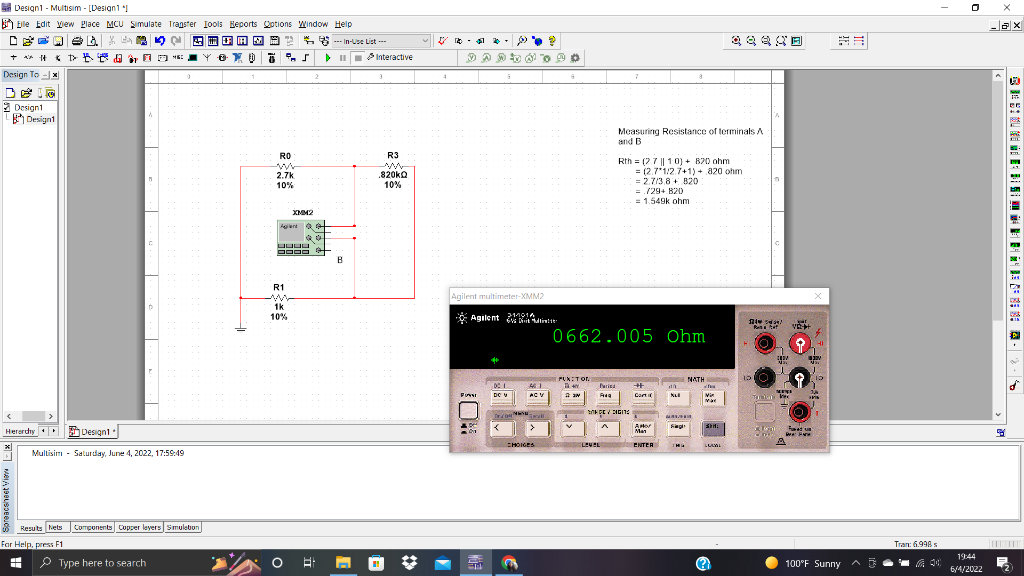Select the Place Source component icon
This screenshot has height=576, width=1024.
12,57
